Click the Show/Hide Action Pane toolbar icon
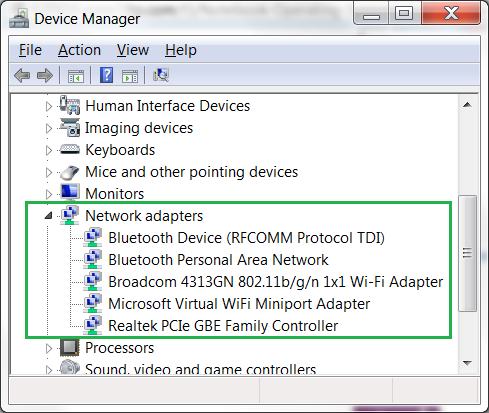 click(130, 76)
